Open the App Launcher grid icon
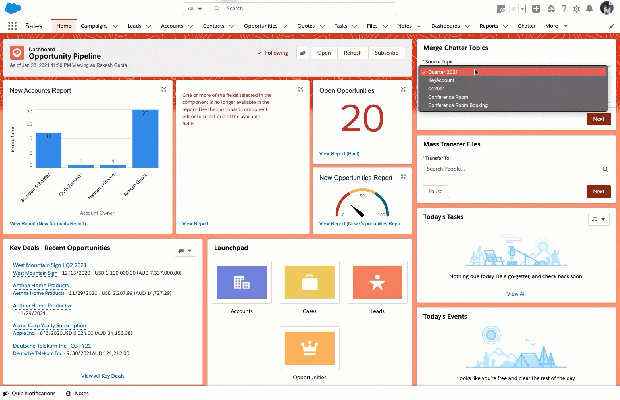The width and height of the screenshot is (620, 400). (12, 26)
